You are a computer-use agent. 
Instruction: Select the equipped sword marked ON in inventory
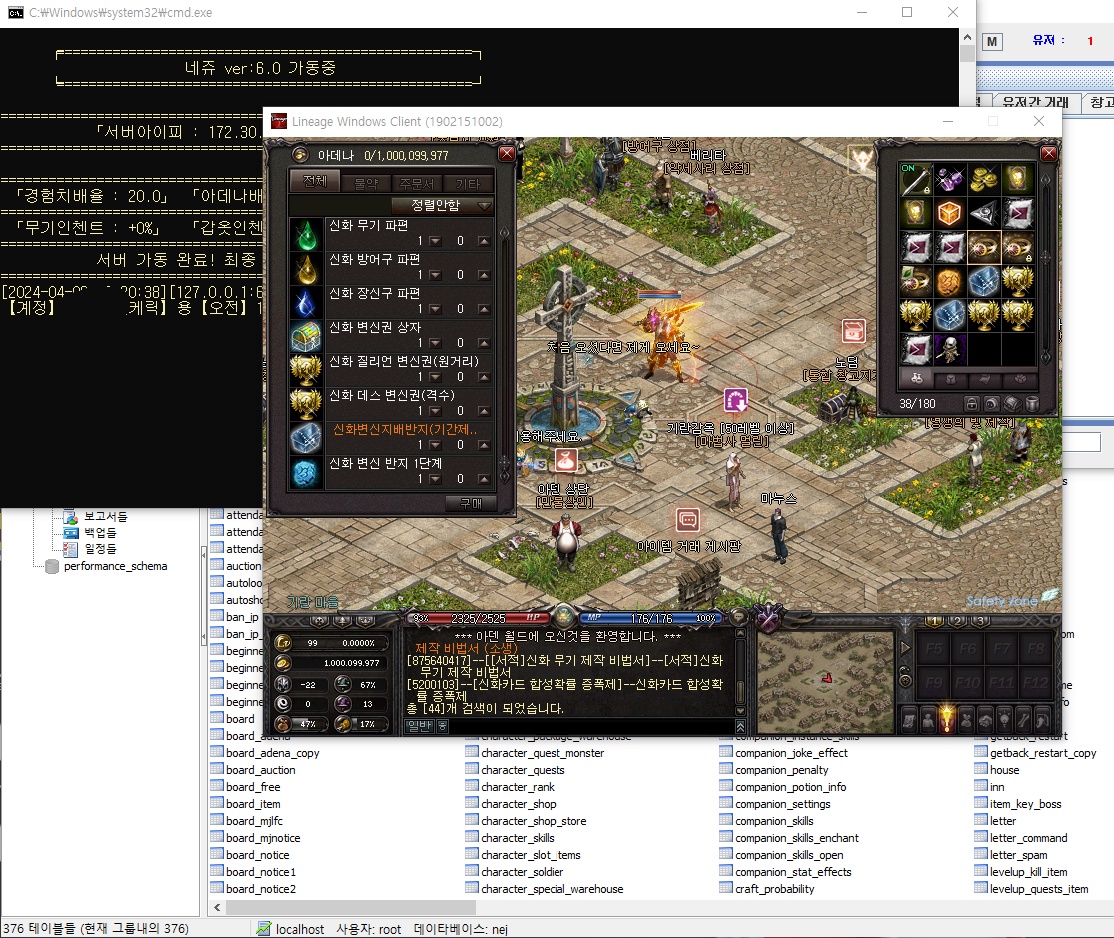(916, 179)
